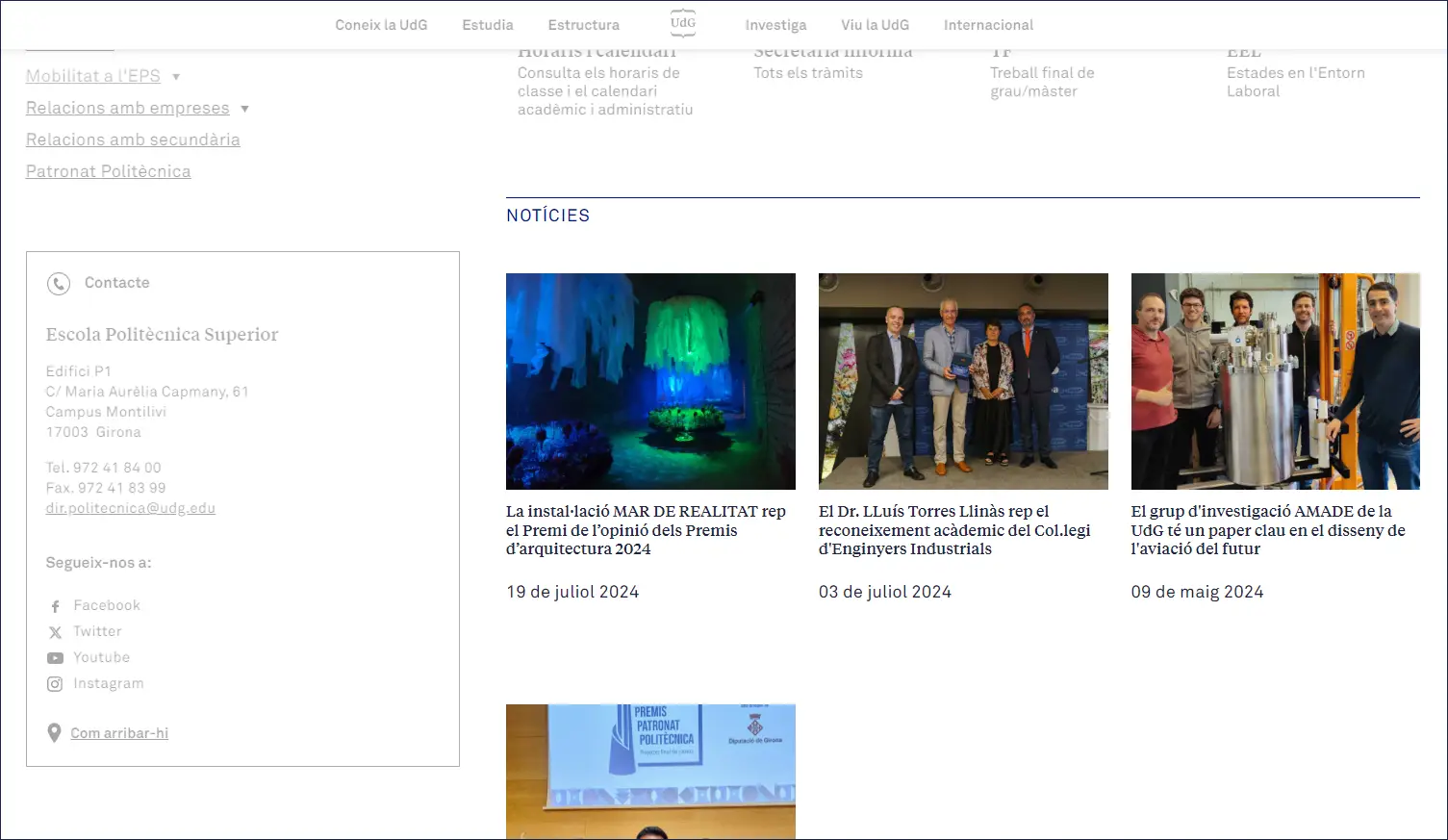Open the Coneix la UdG menu
The image size is (1448, 840).
381,25
